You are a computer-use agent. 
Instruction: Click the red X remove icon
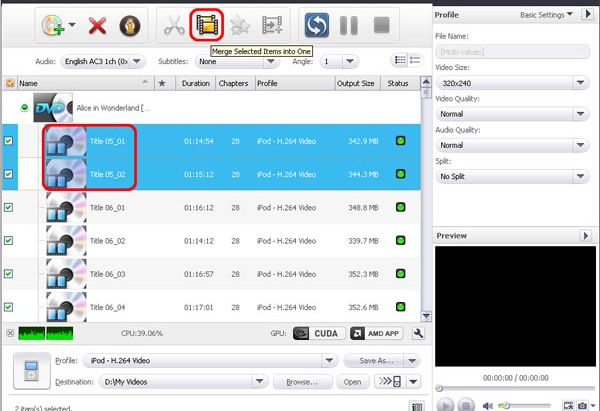(97, 26)
